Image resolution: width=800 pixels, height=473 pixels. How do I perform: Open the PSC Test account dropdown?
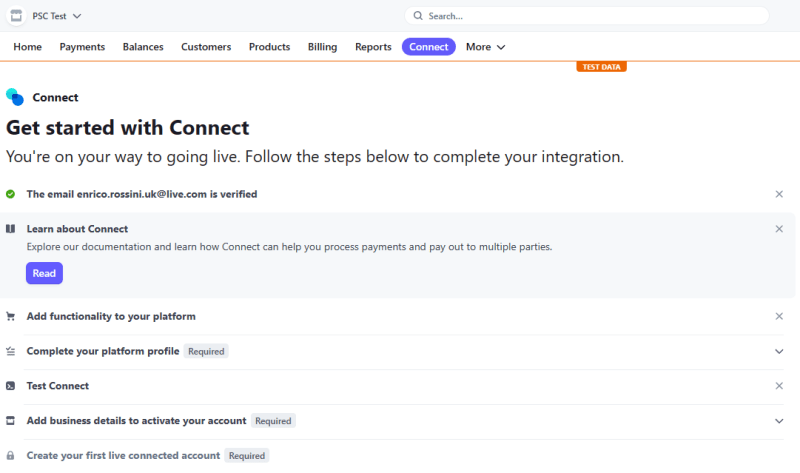click(x=57, y=16)
